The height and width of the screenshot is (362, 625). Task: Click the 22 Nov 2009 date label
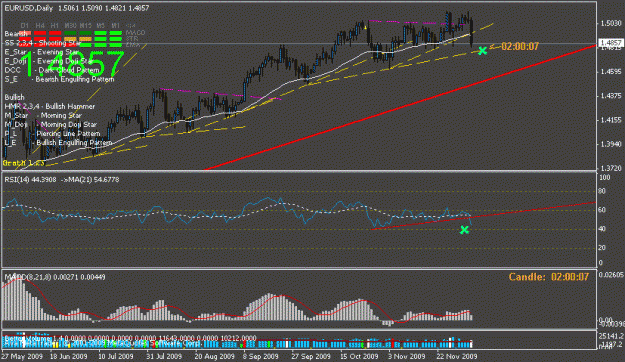pyautogui.click(x=457, y=356)
